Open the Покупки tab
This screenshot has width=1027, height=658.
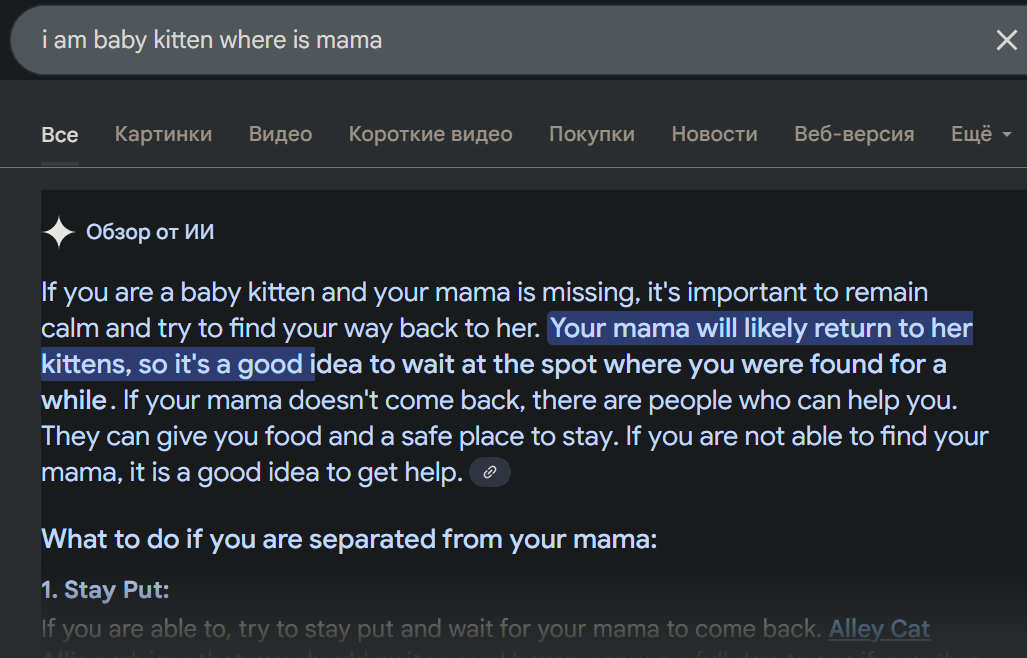click(591, 134)
